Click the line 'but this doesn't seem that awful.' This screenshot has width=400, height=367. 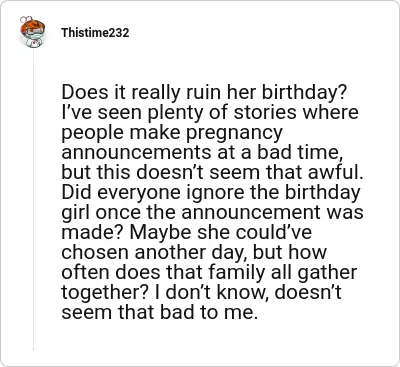[212, 173]
